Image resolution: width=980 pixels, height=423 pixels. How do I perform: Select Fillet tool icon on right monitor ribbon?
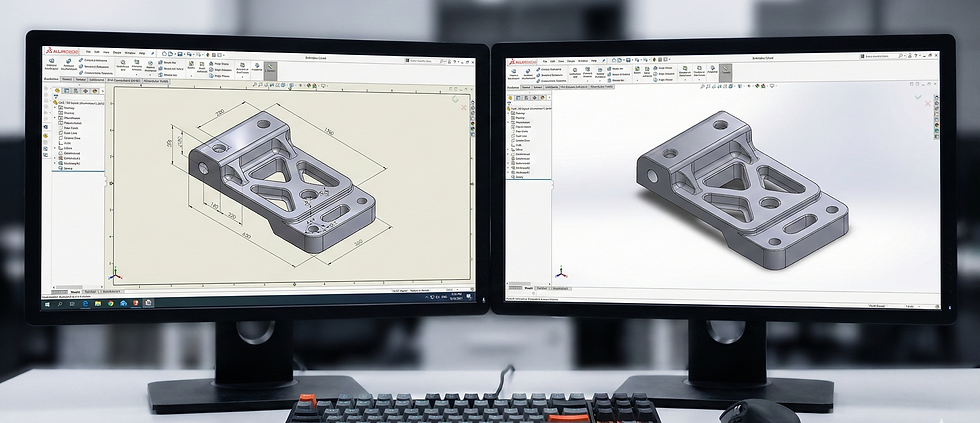click(x=637, y=69)
